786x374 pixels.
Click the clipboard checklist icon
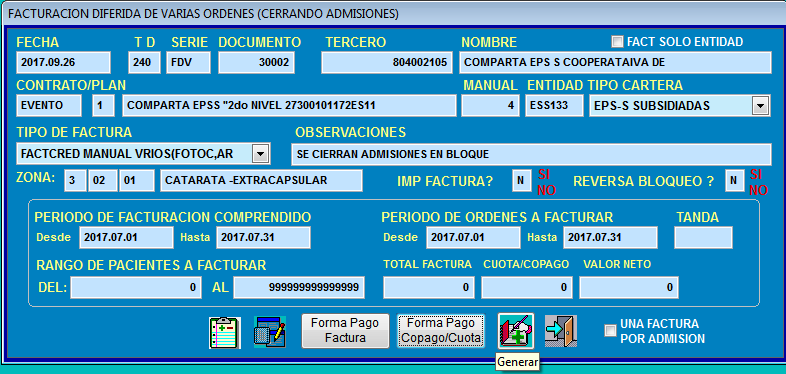tap(225, 332)
